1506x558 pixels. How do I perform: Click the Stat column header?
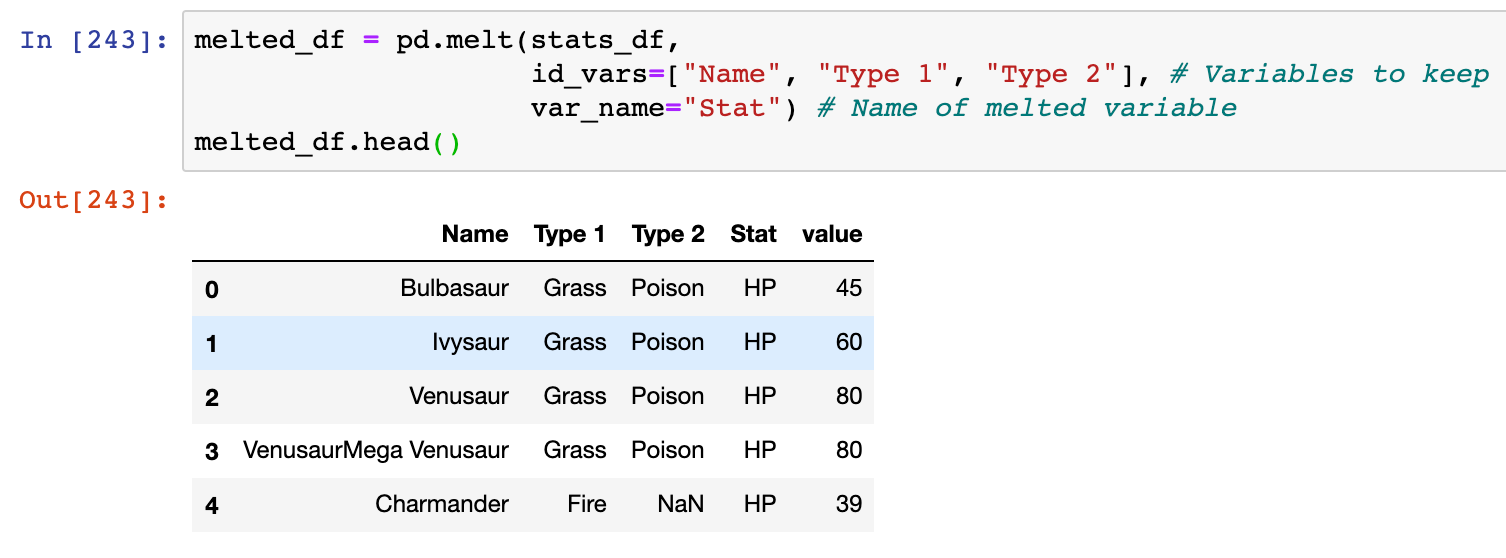click(753, 234)
